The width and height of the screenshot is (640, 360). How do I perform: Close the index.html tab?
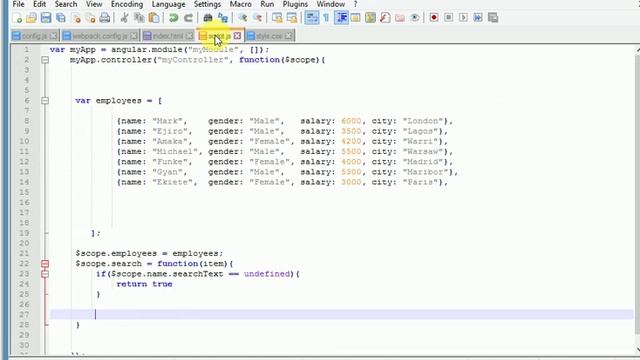(189, 36)
